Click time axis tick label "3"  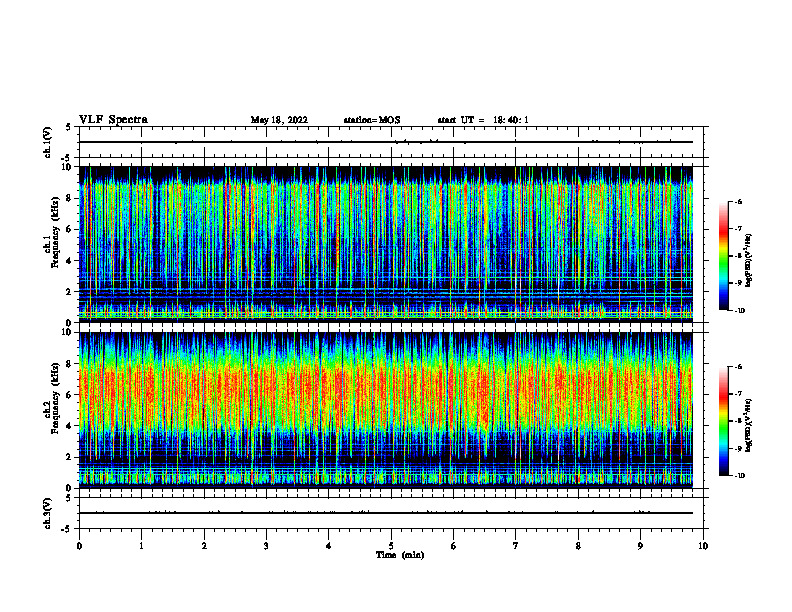coord(266,546)
